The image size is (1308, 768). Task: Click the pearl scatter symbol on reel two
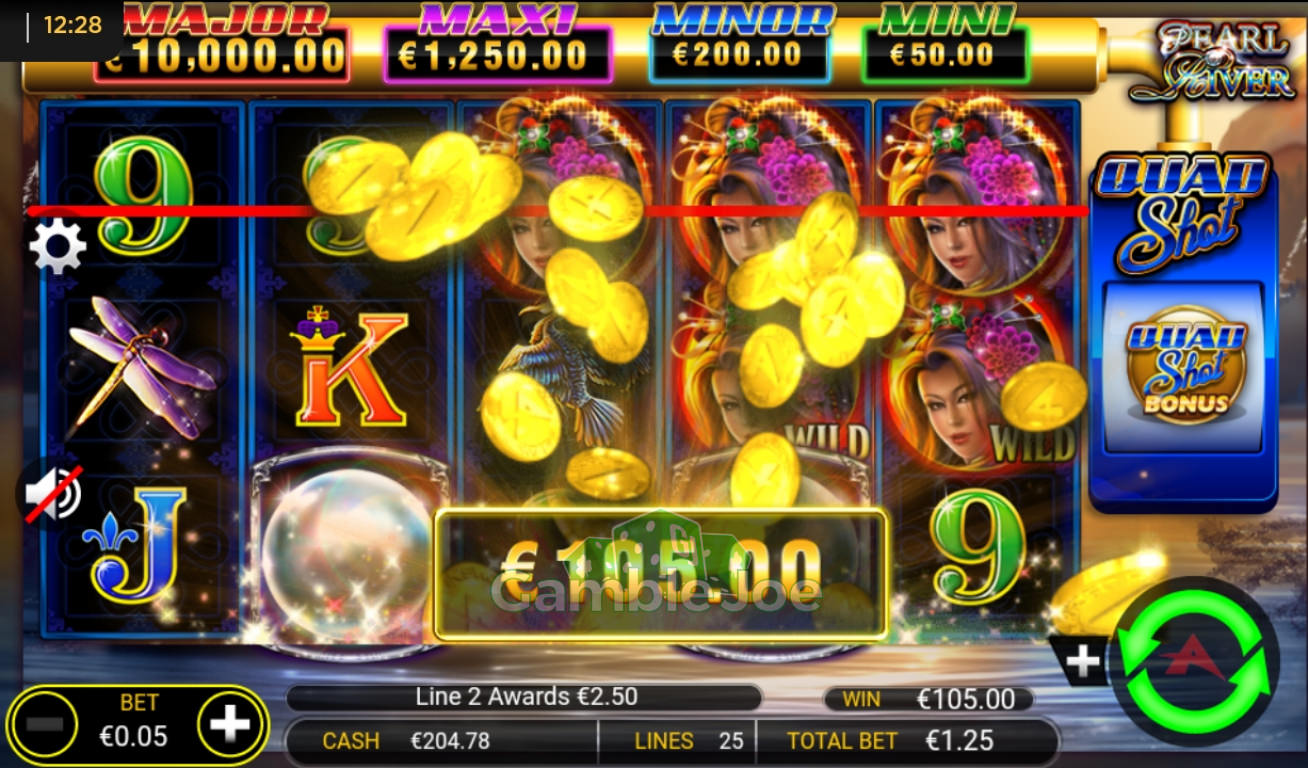coord(348,547)
